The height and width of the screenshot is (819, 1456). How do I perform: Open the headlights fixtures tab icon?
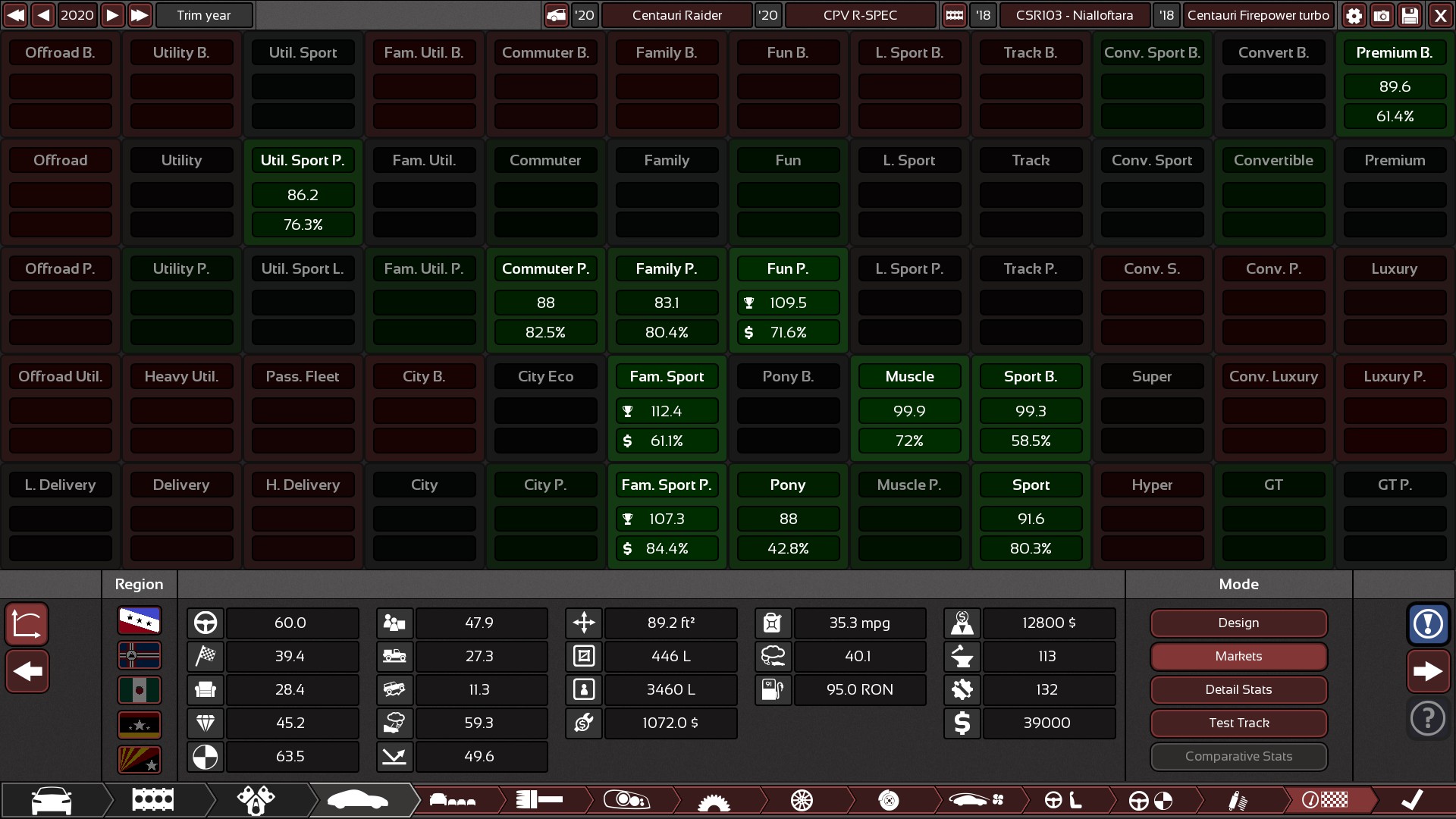click(x=626, y=800)
